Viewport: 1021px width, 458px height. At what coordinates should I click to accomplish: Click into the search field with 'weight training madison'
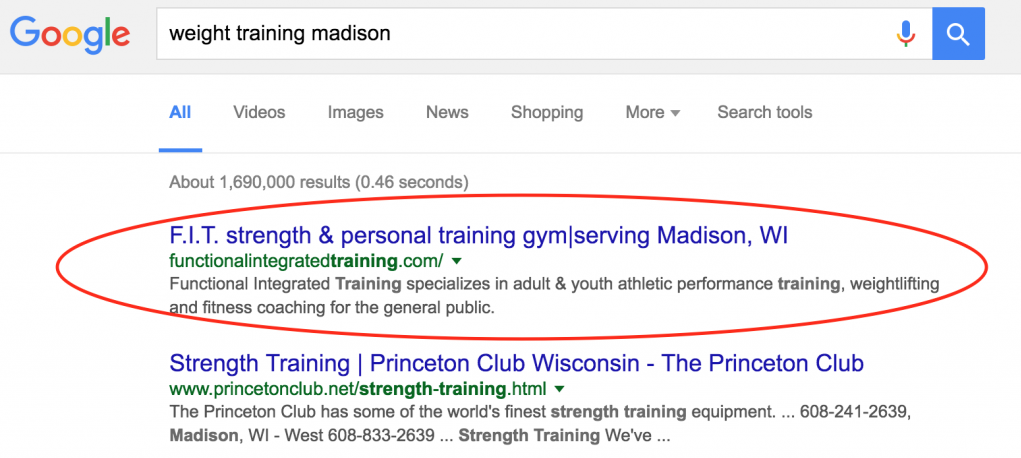point(544,34)
